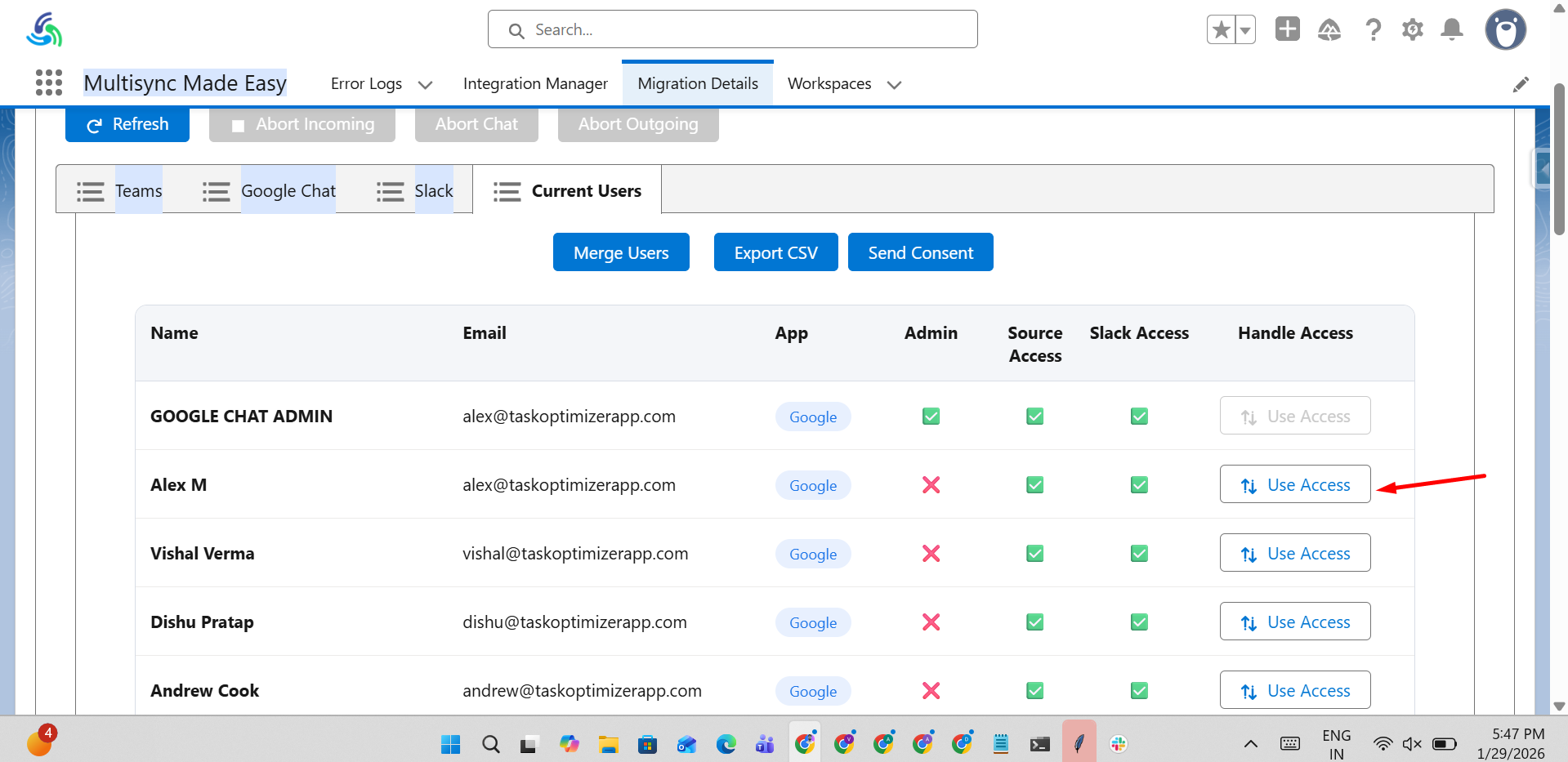Show hidden system tray icons
Viewport: 1568px width, 762px height.
(1250, 744)
